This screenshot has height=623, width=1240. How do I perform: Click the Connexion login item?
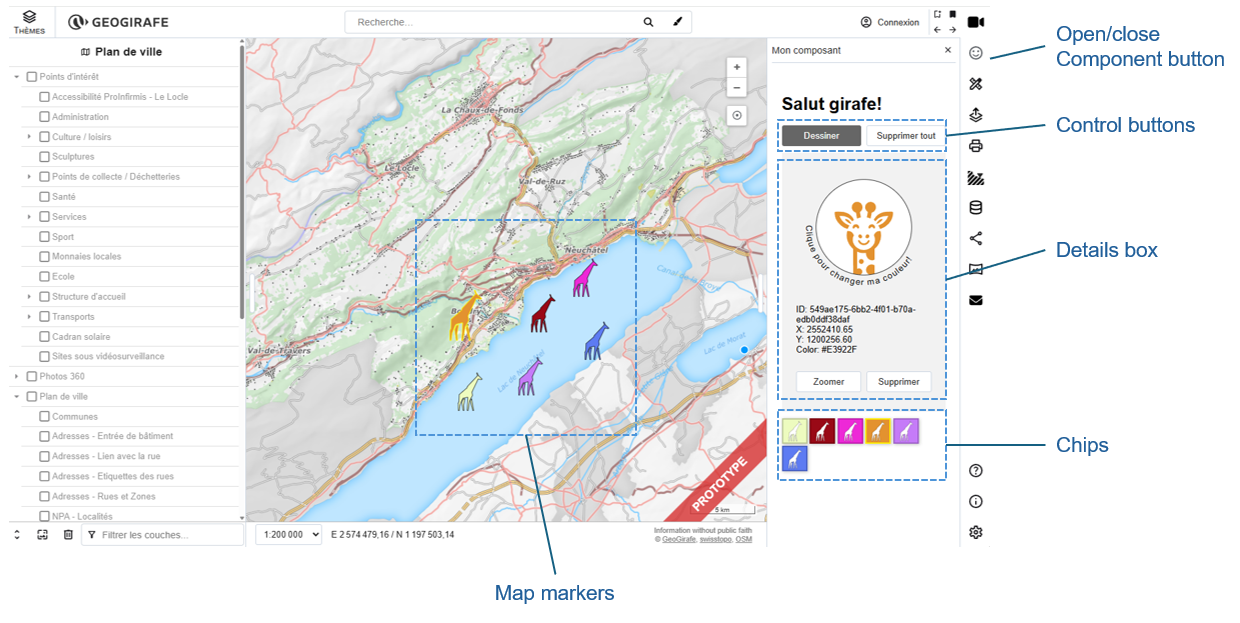tap(889, 22)
